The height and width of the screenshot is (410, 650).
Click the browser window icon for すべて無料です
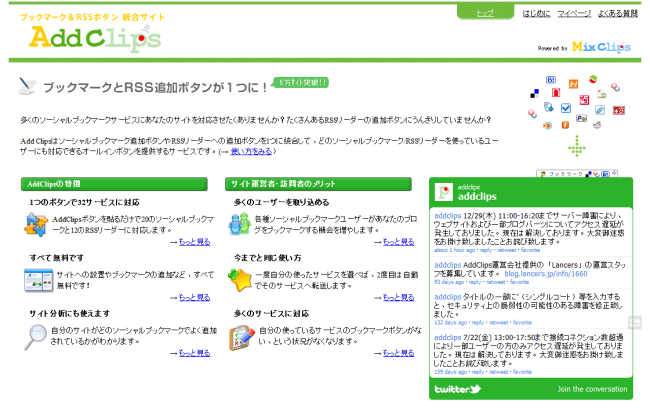point(39,280)
